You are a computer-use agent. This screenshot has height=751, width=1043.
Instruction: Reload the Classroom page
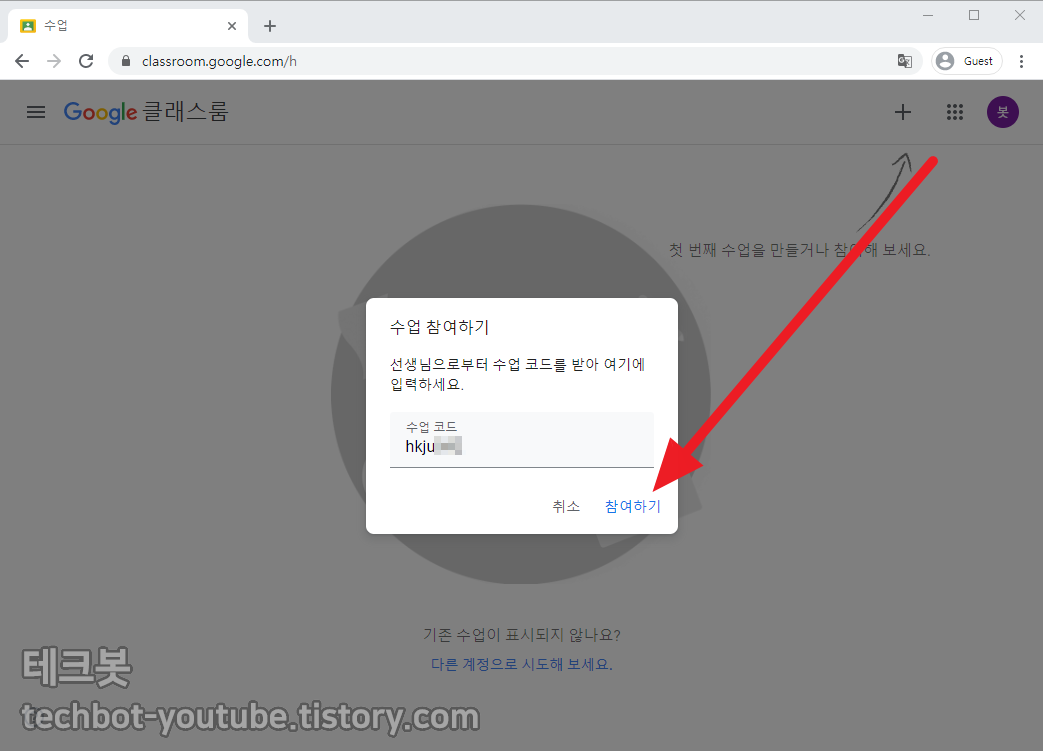(x=86, y=61)
